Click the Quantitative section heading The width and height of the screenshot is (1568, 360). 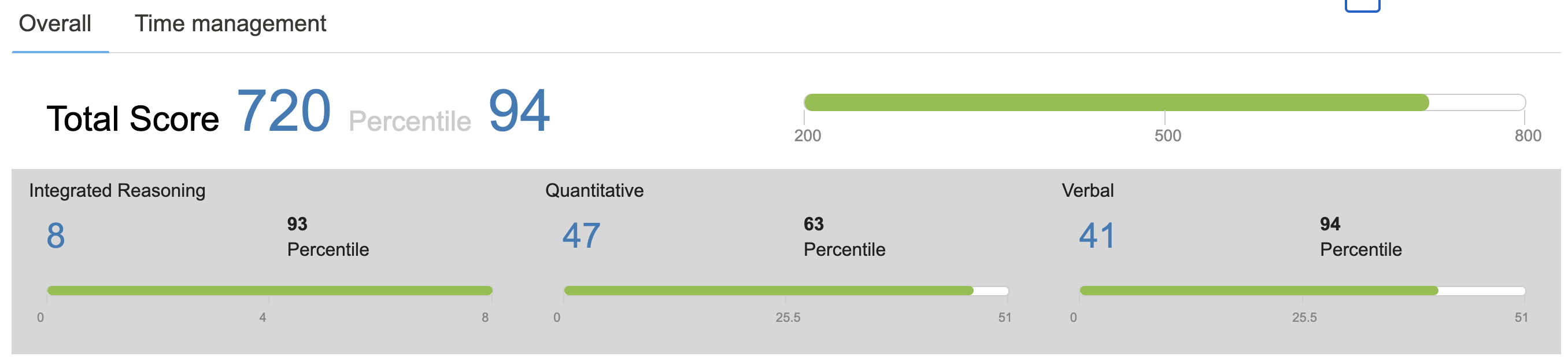pyautogui.click(x=594, y=190)
